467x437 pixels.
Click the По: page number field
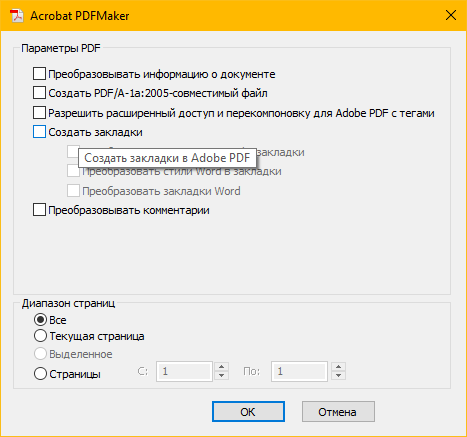pos(299,371)
